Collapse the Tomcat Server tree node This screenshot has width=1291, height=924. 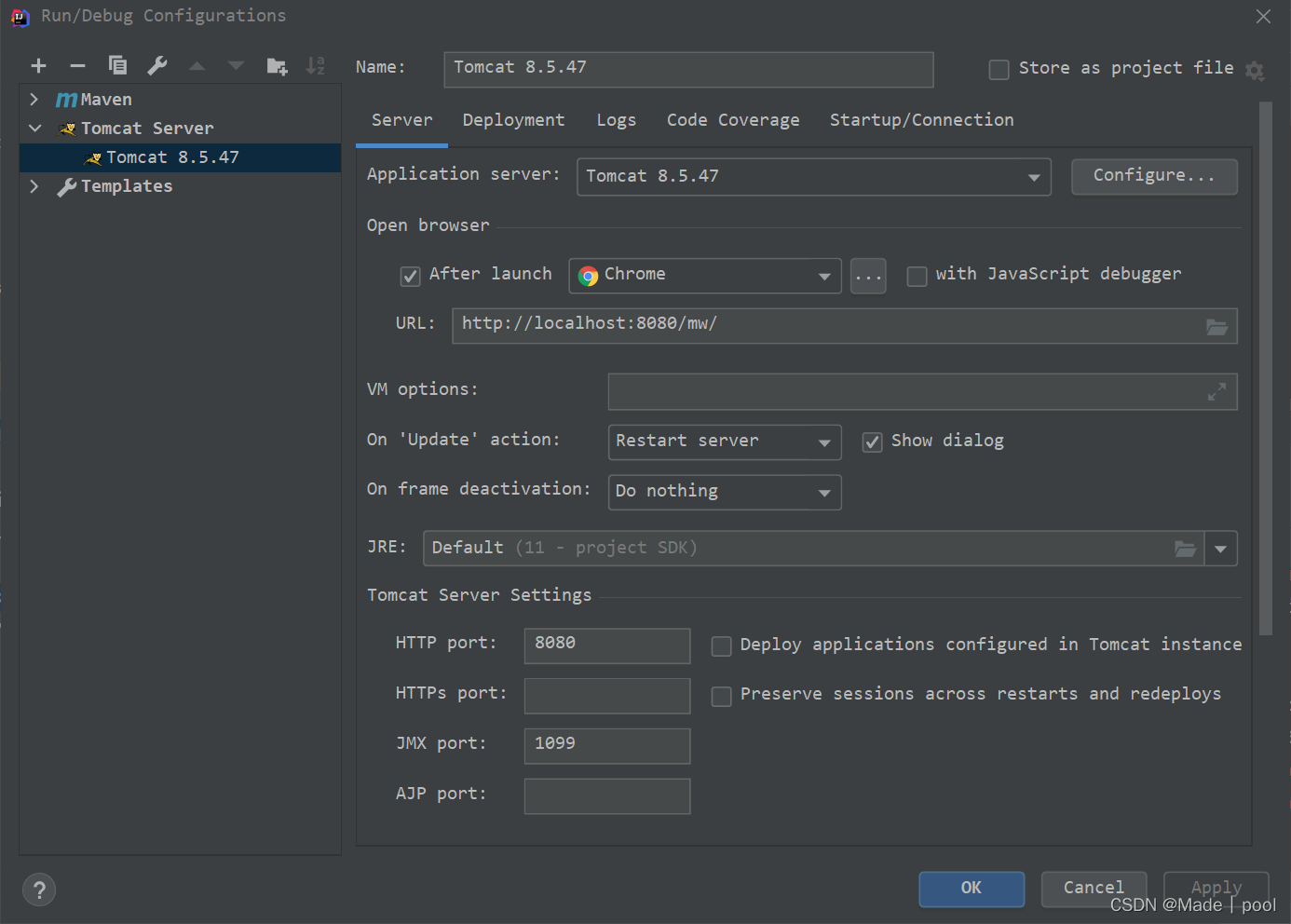[x=34, y=128]
